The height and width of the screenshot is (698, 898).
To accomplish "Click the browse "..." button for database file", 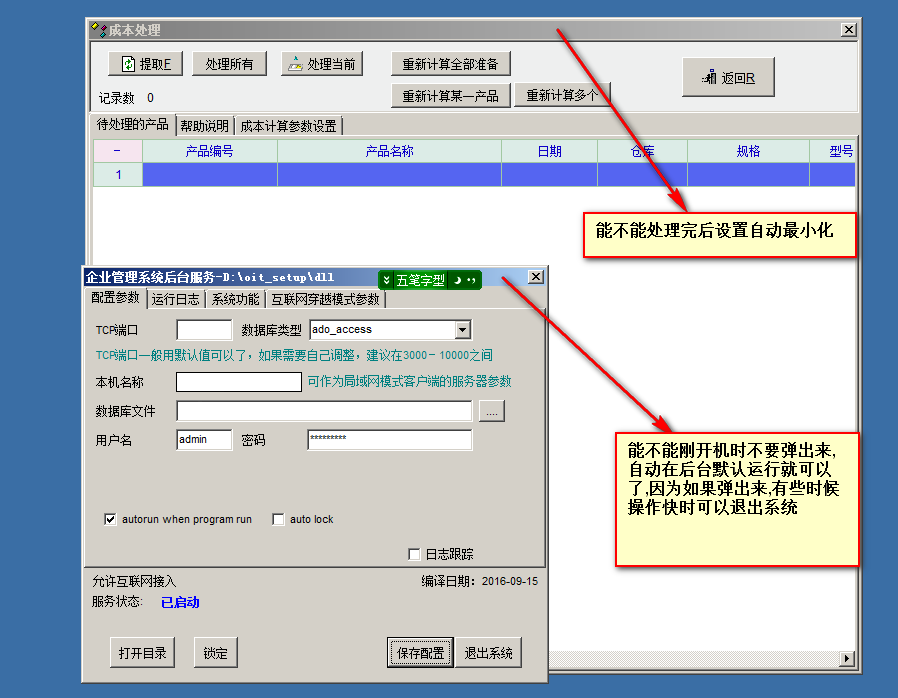I will (x=492, y=411).
